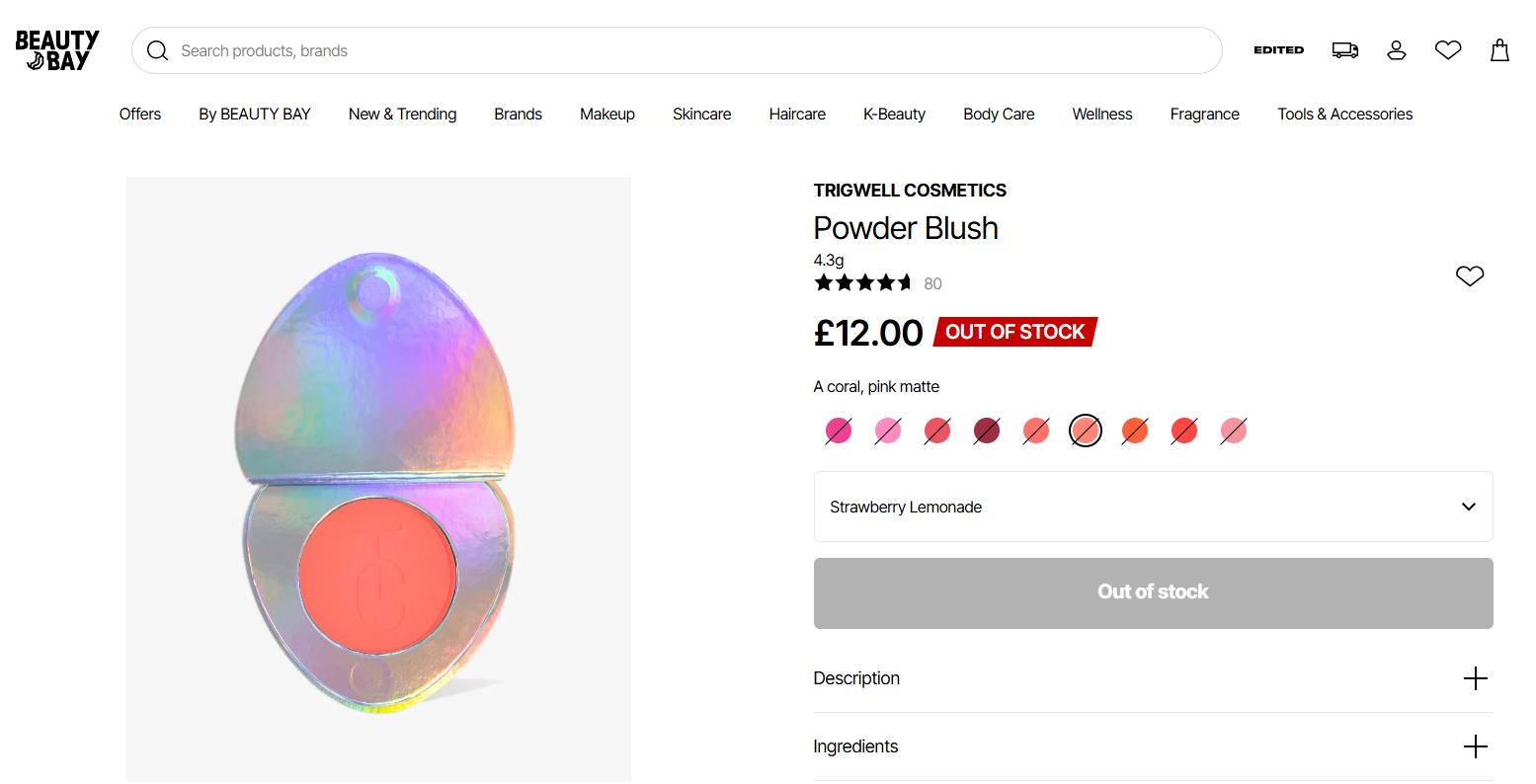1536x784 pixels.
Task: Expand the Ingredients section
Action: click(x=1153, y=746)
